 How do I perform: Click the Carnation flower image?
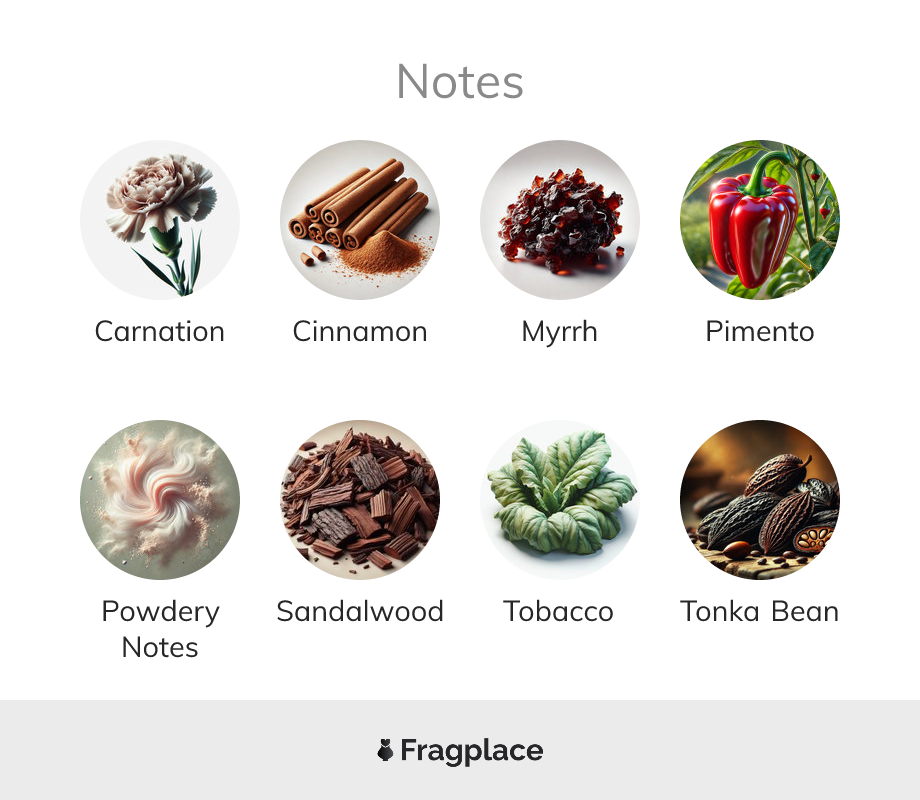pyautogui.click(x=160, y=220)
